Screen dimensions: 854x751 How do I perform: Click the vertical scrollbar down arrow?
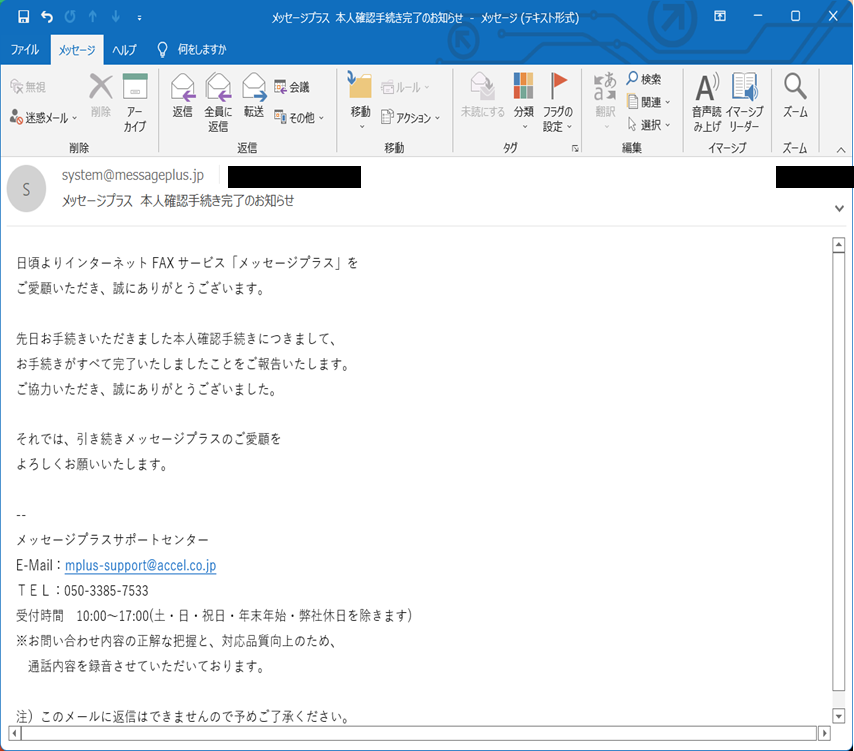pyautogui.click(x=839, y=716)
